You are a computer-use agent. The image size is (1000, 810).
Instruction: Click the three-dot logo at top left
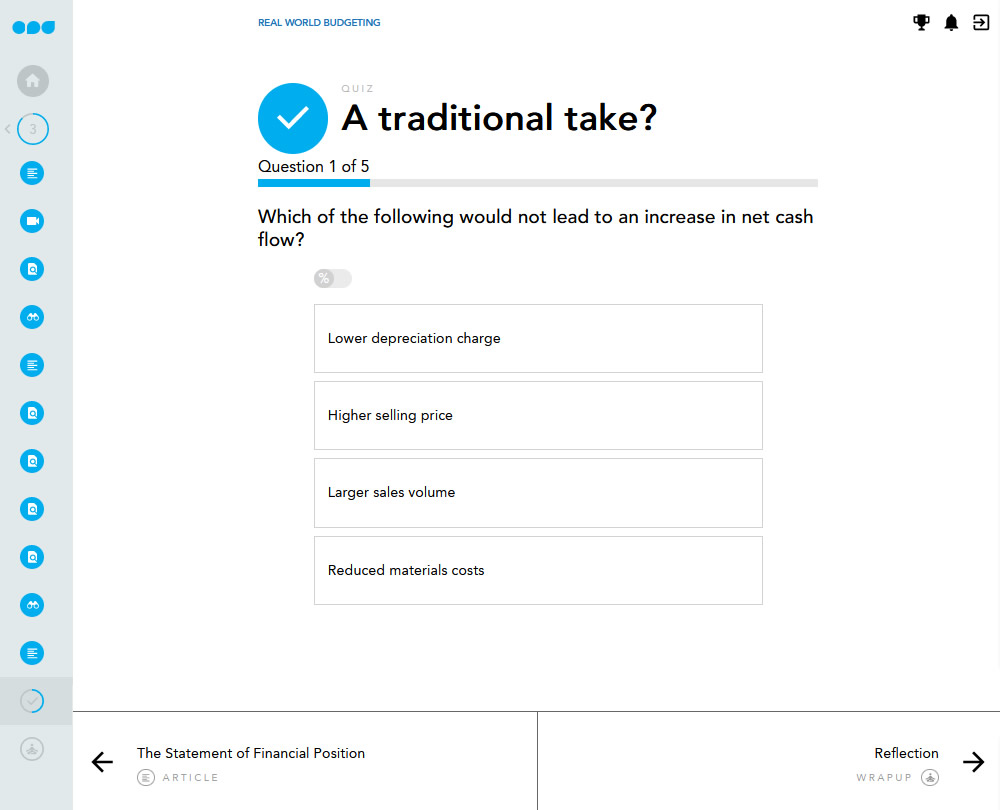[33, 27]
